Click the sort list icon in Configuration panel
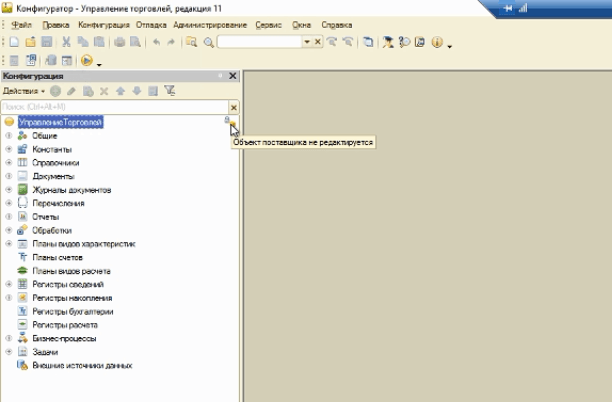 (153, 91)
